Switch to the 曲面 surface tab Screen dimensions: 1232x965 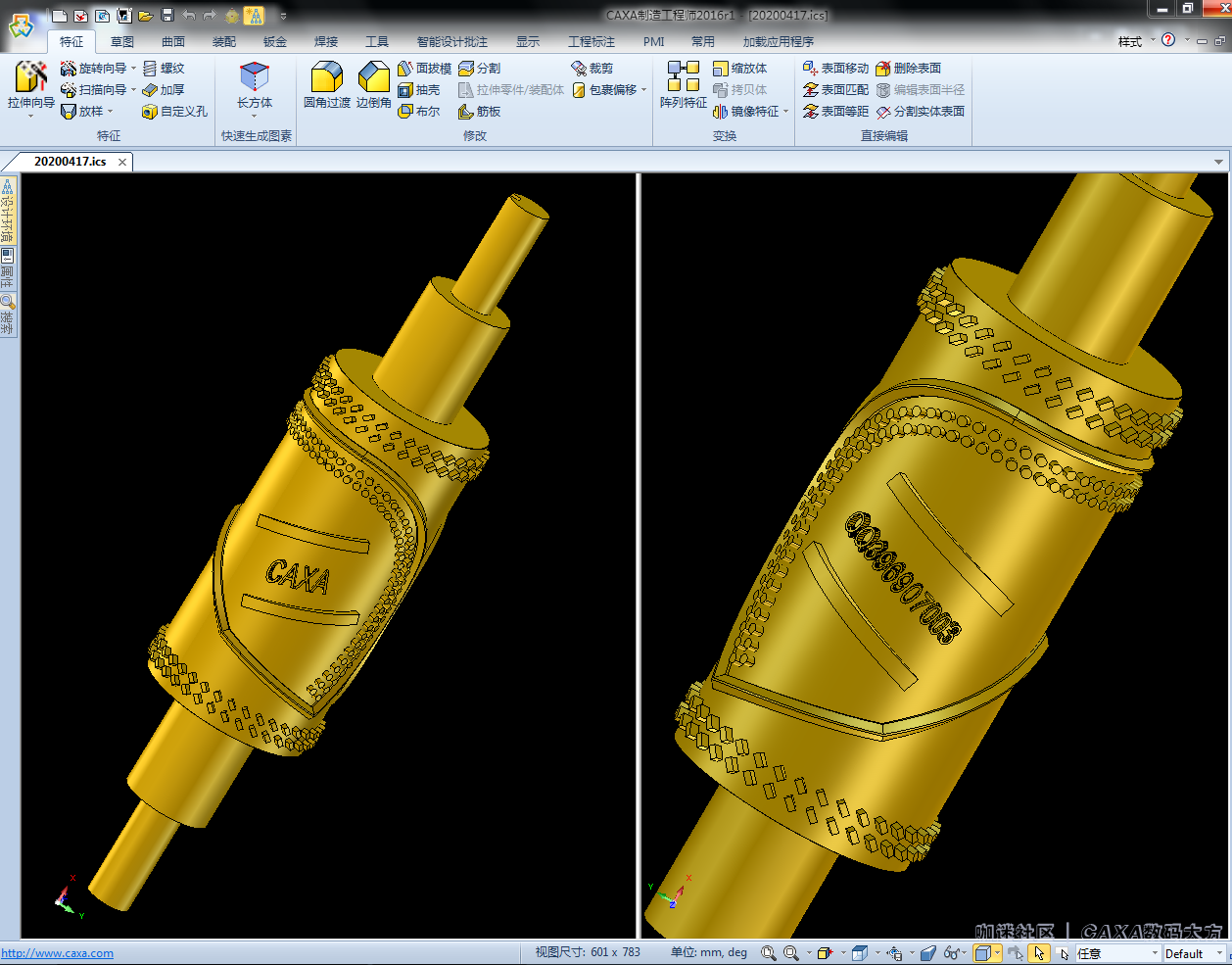point(173,42)
